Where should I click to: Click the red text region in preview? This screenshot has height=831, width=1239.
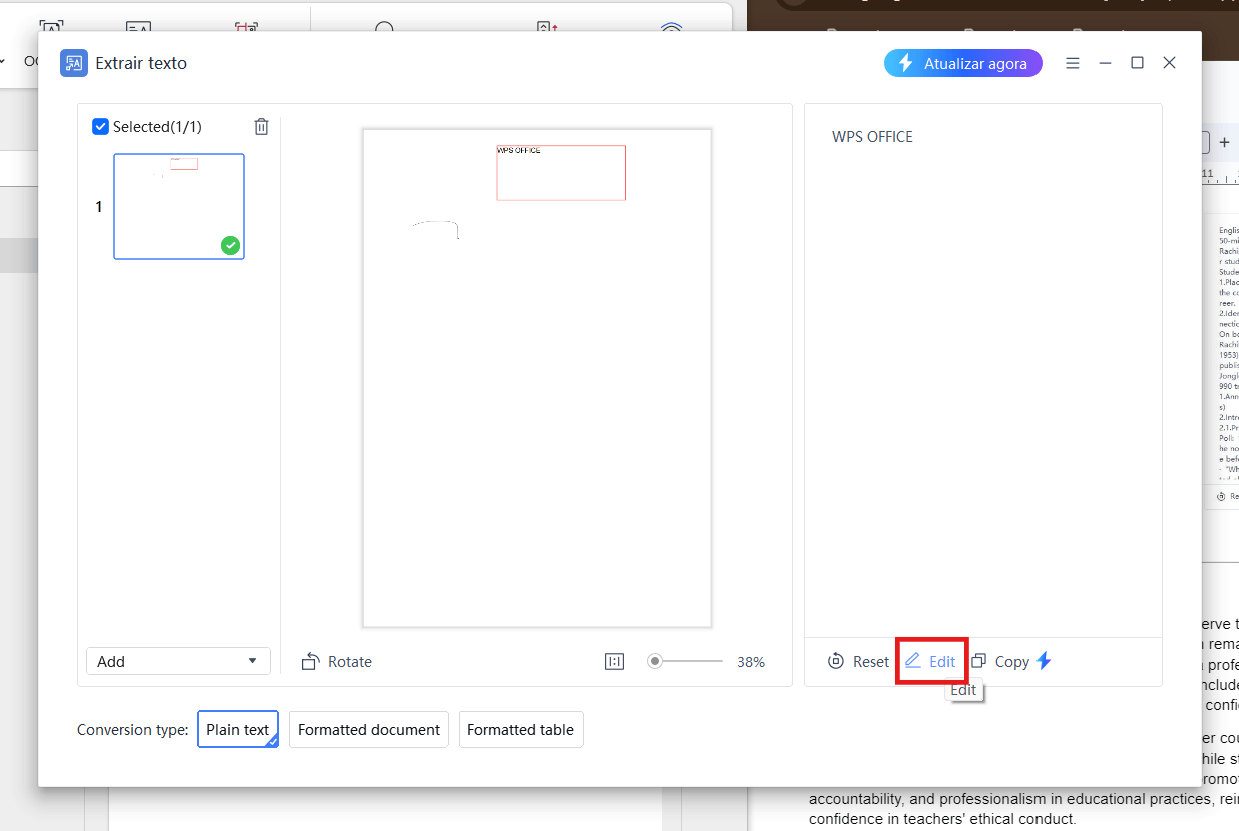561,173
